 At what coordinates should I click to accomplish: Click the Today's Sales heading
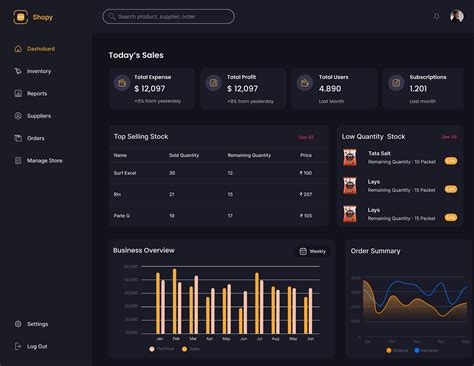click(x=136, y=55)
